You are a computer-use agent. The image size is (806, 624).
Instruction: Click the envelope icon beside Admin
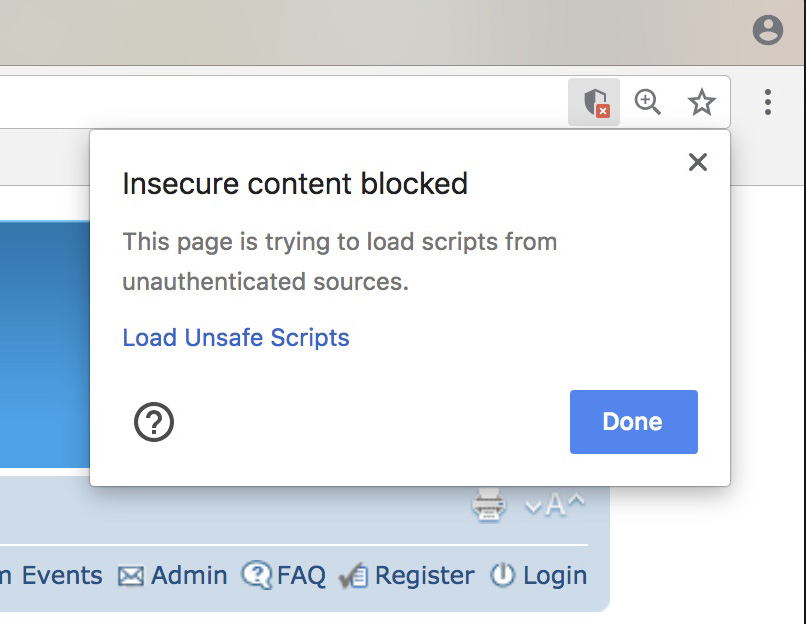[x=131, y=576]
